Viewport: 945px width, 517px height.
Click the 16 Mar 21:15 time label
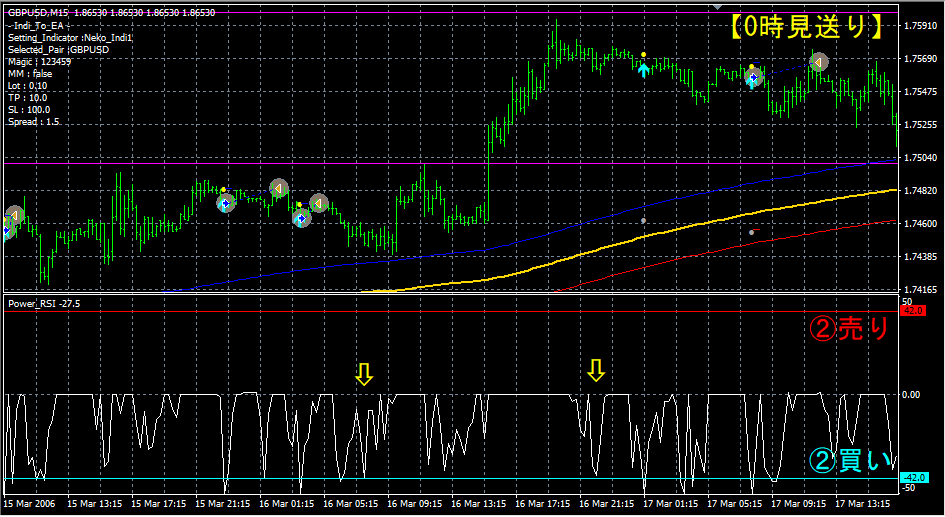coord(607,504)
